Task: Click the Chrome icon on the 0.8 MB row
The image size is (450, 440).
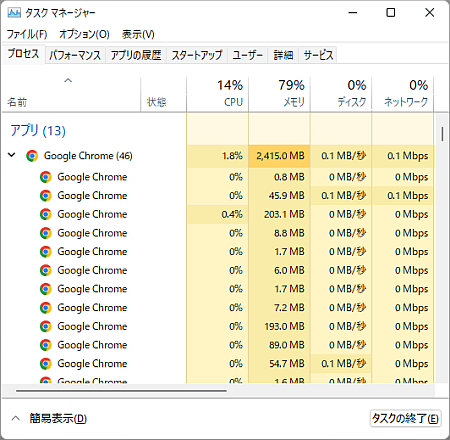Action: pos(46,177)
